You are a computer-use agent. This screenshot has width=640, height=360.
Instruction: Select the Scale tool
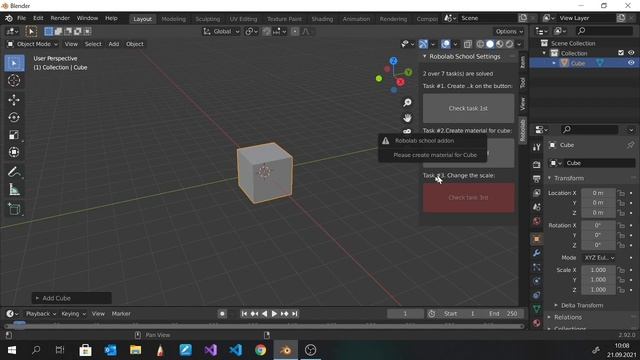coord(14,135)
